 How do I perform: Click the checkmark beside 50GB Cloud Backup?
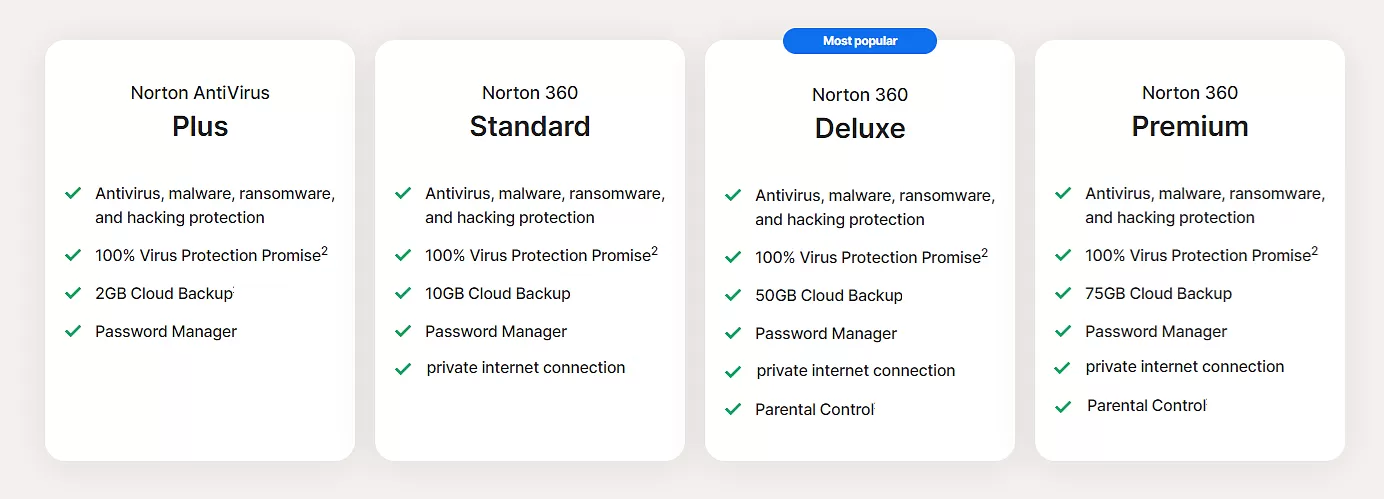[x=733, y=295]
